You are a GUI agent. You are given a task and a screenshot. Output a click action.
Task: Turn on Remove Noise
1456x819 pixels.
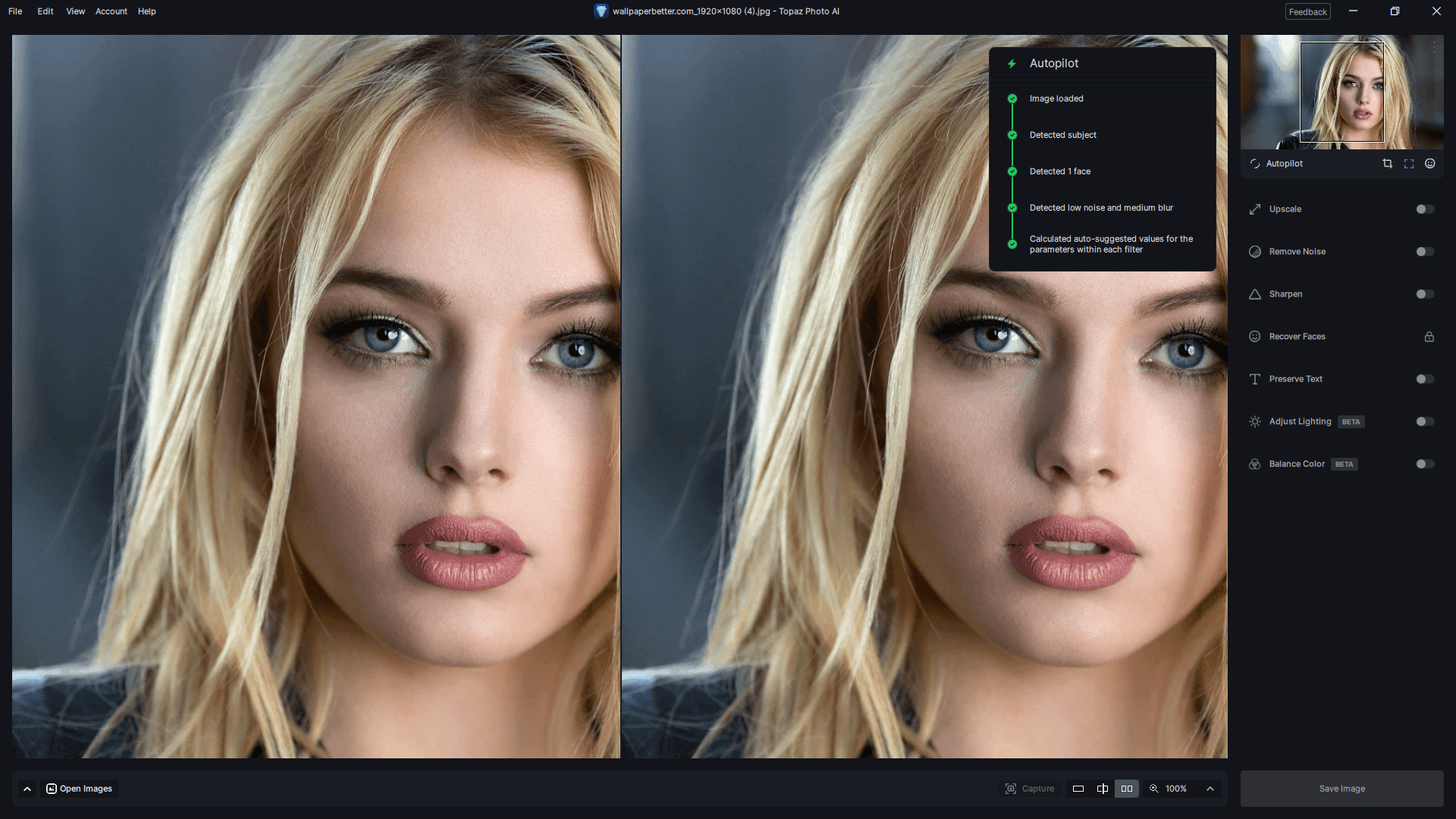[1425, 252]
